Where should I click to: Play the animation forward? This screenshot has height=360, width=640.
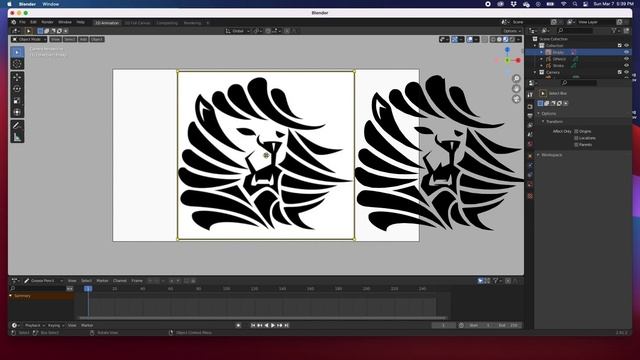[x=273, y=325]
